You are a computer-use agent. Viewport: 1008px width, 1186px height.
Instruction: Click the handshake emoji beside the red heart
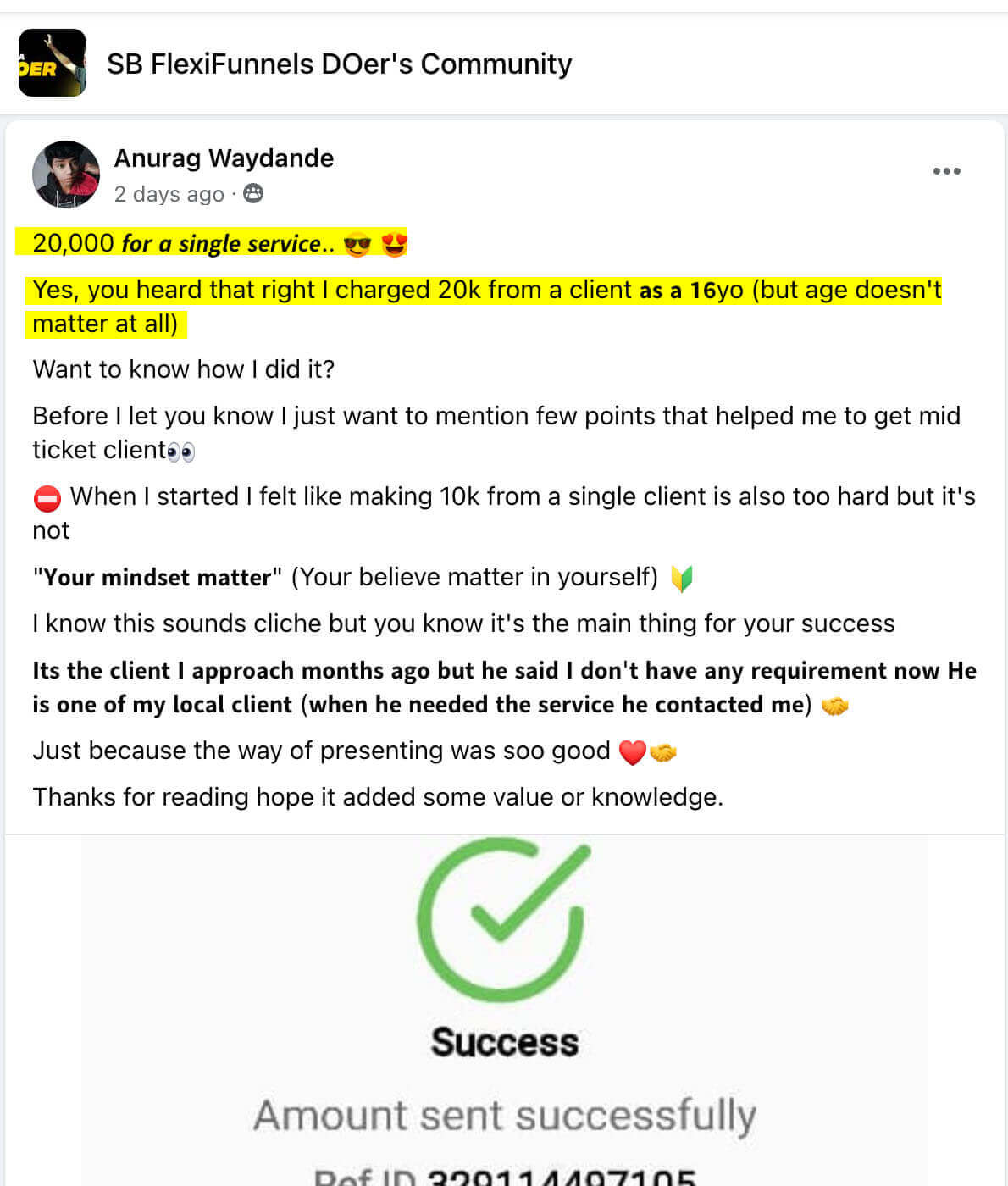click(663, 752)
